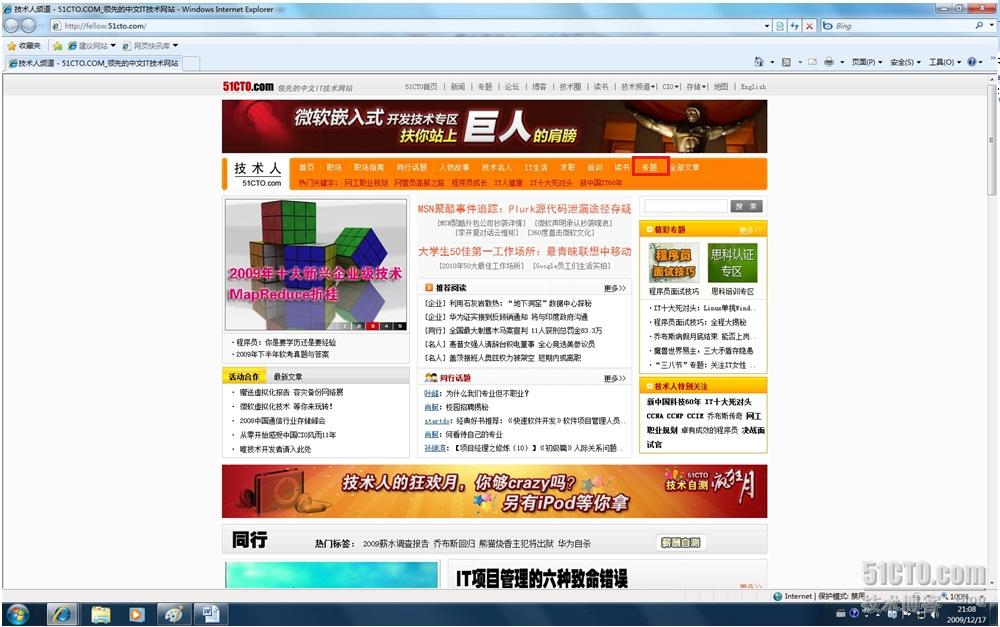Image resolution: width=1000 pixels, height=627 pixels.
Task: Click the 搜索 button beside the search box
Action: pyautogui.click(x=746, y=206)
